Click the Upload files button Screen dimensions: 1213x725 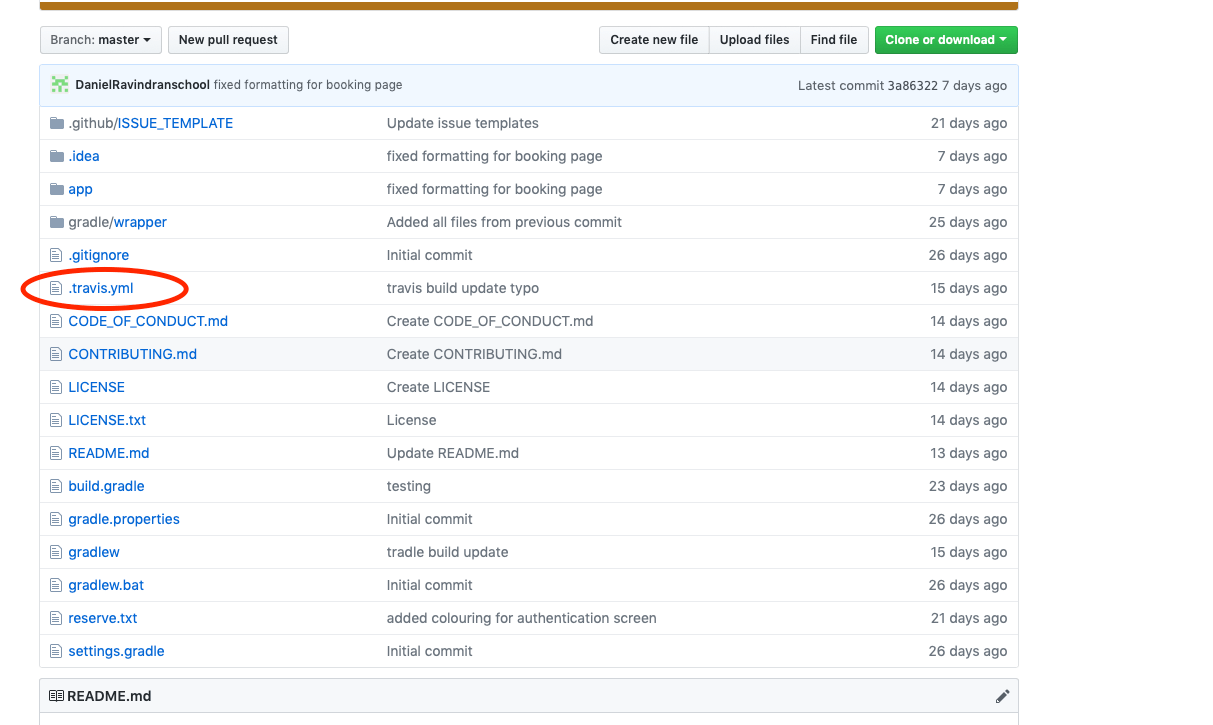pos(754,40)
